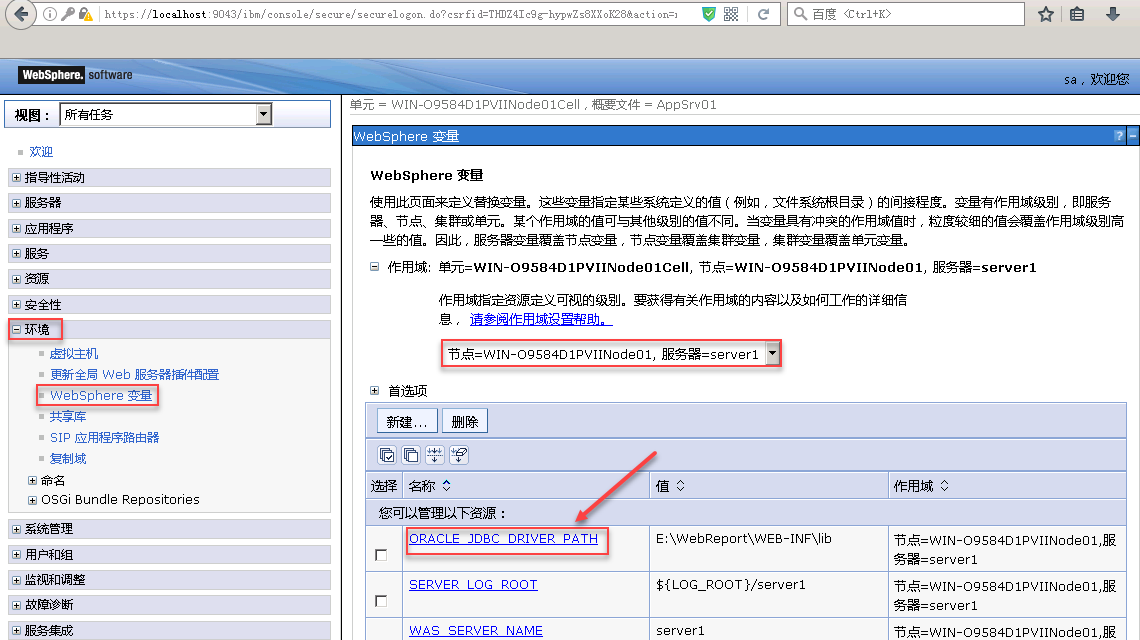Collapse the 作用域 details
The height and width of the screenshot is (640, 1140).
(x=374, y=267)
